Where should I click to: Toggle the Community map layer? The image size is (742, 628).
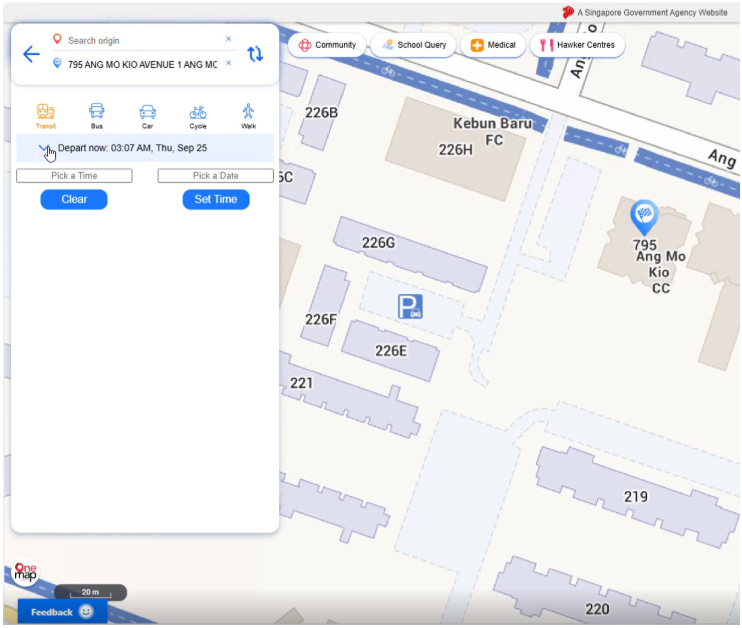(327, 45)
